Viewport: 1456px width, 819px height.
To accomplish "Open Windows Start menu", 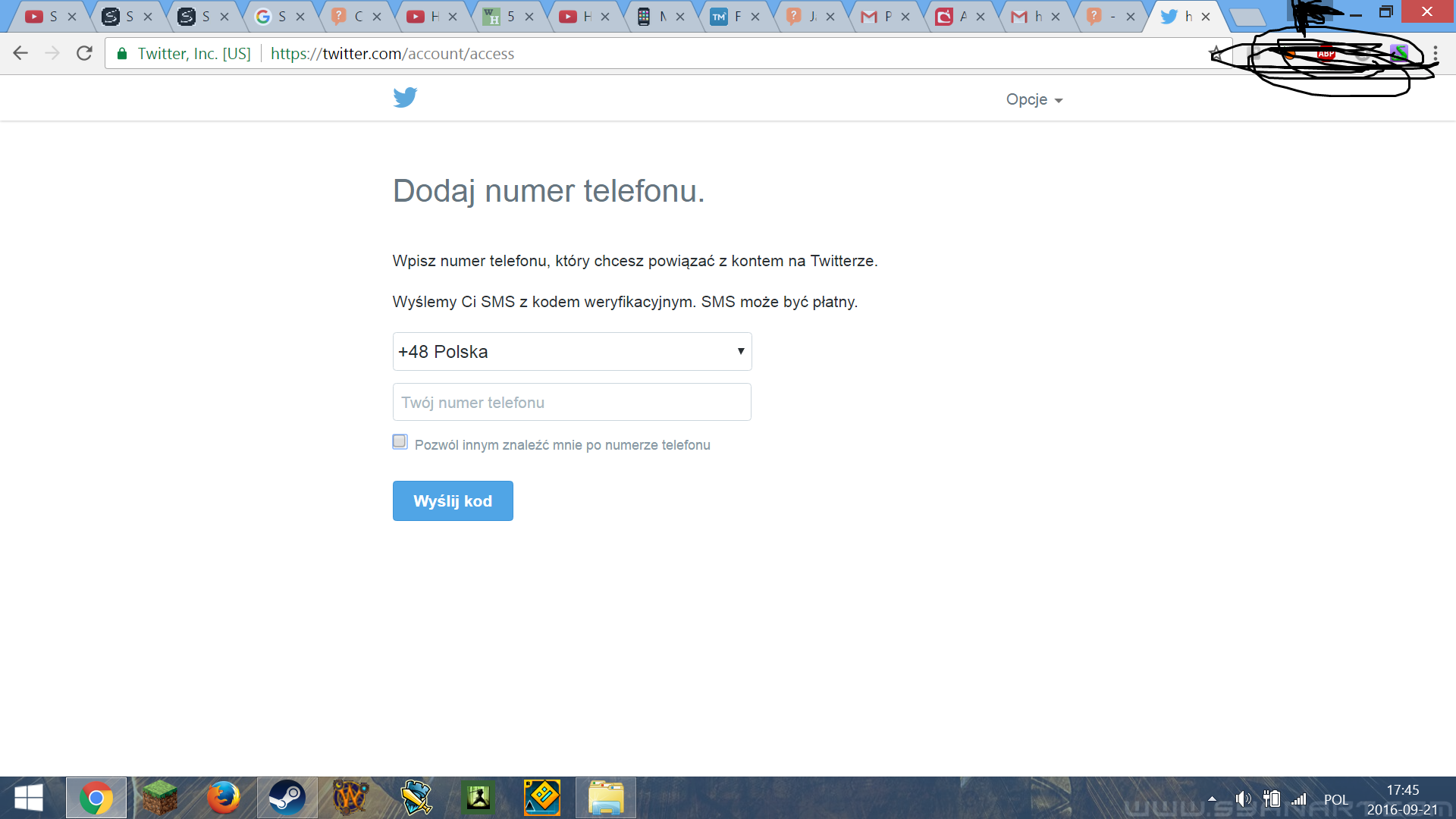I will pyautogui.click(x=28, y=798).
